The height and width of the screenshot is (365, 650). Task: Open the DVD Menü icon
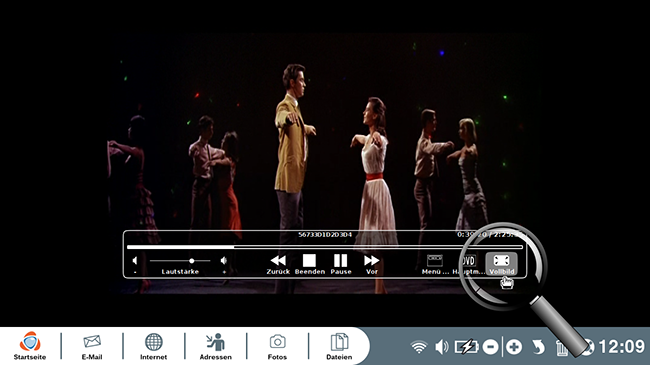(435, 264)
